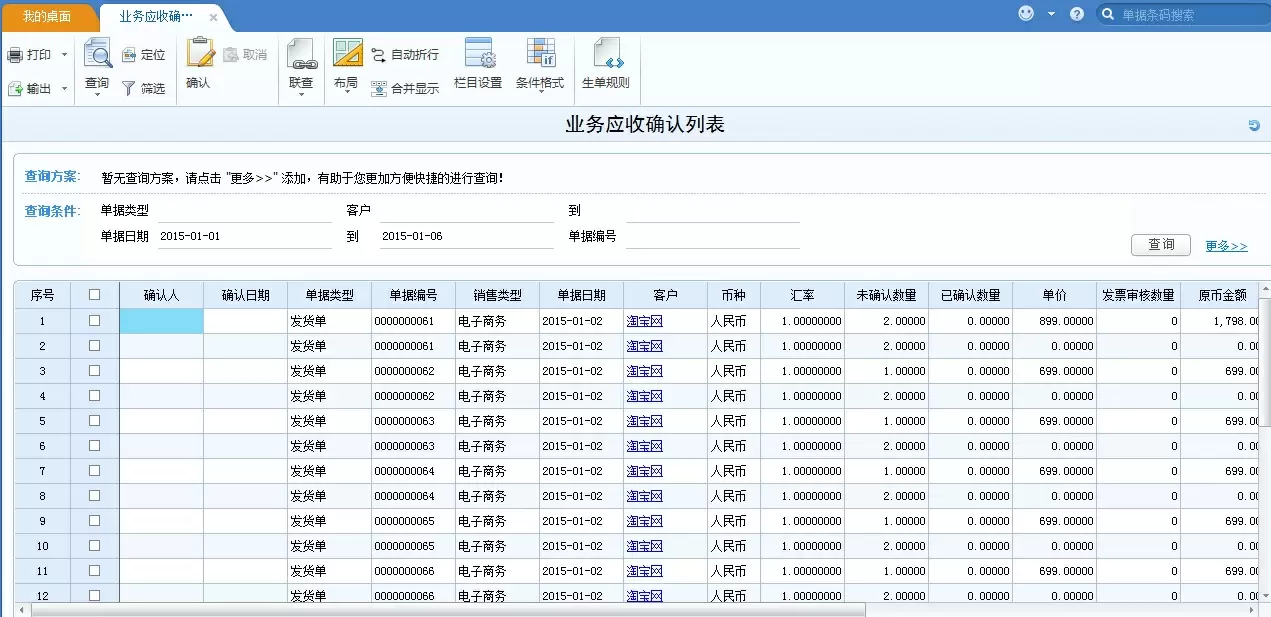Tick the row 11 checkbox
1271x617 pixels.
click(95, 571)
